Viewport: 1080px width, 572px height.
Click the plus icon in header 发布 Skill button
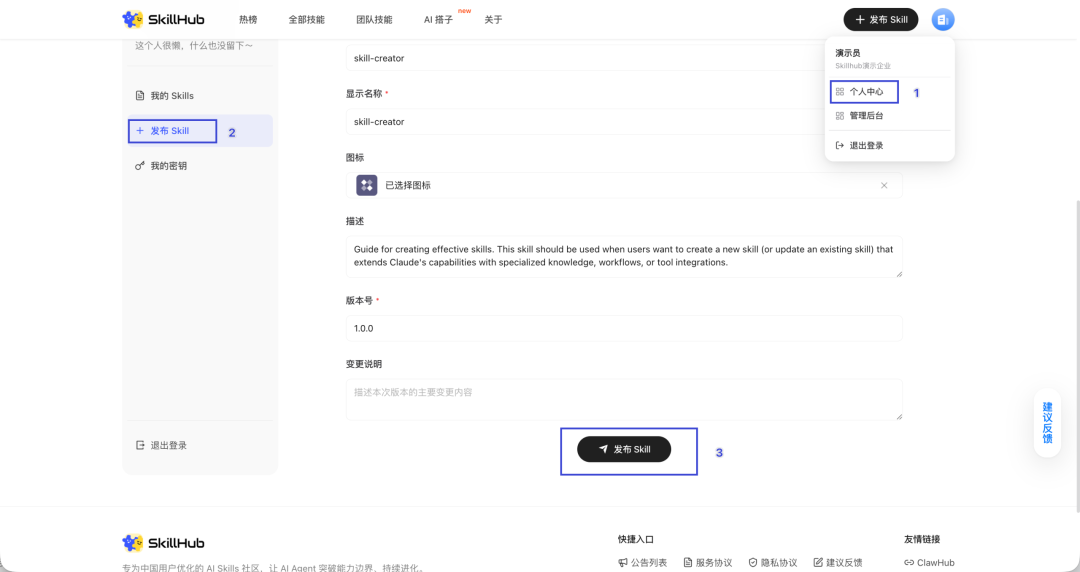click(x=860, y=20)
